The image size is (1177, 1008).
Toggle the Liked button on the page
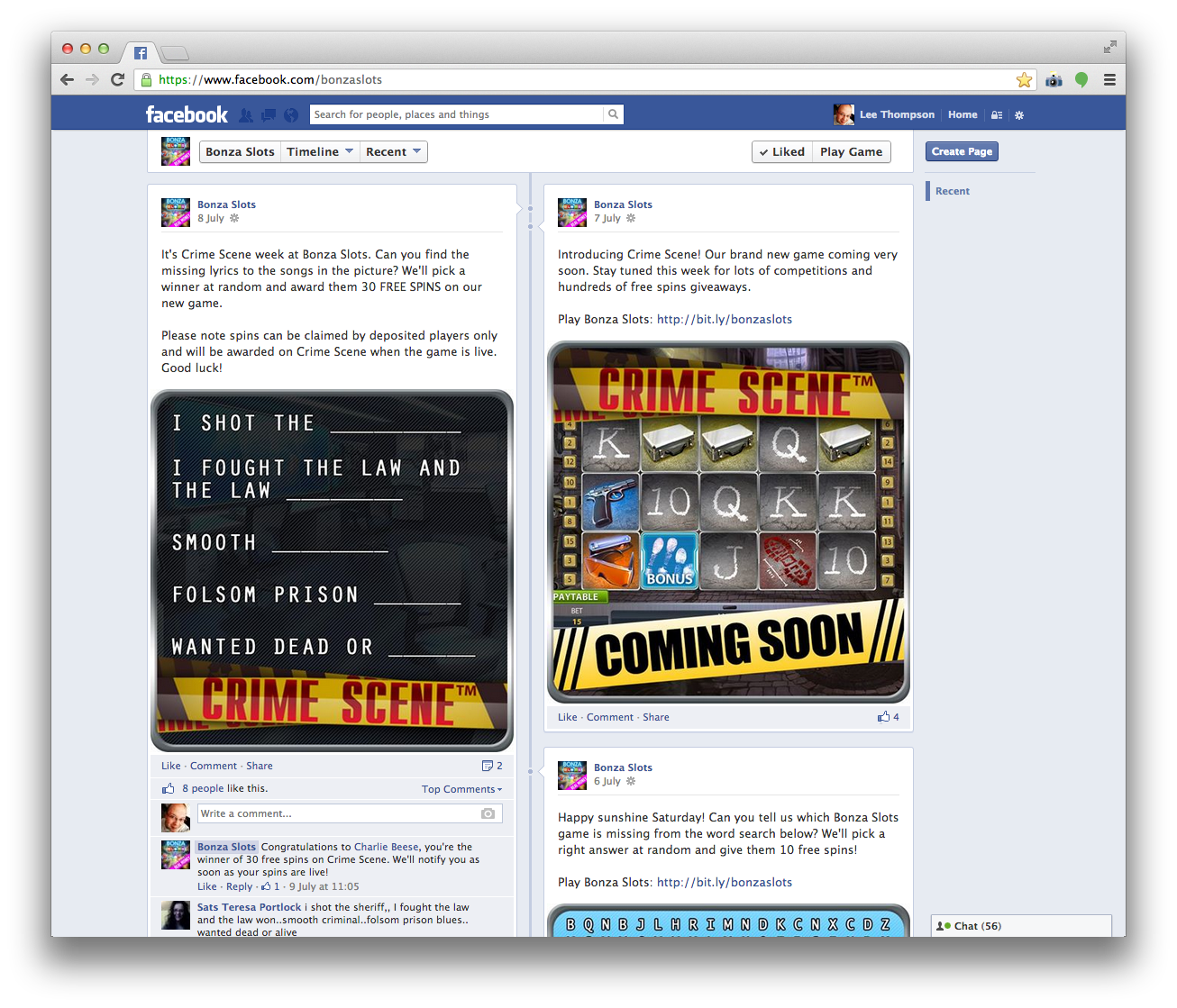tap(782, 151)
